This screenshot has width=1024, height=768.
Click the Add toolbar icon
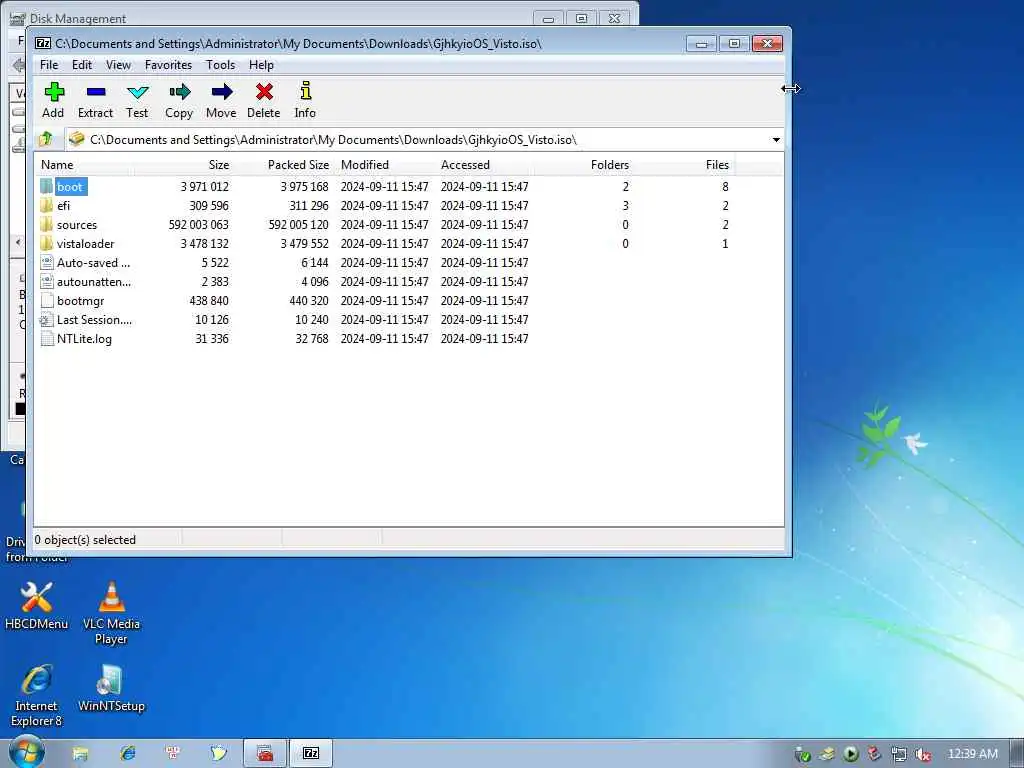click(x=54, y=92)
